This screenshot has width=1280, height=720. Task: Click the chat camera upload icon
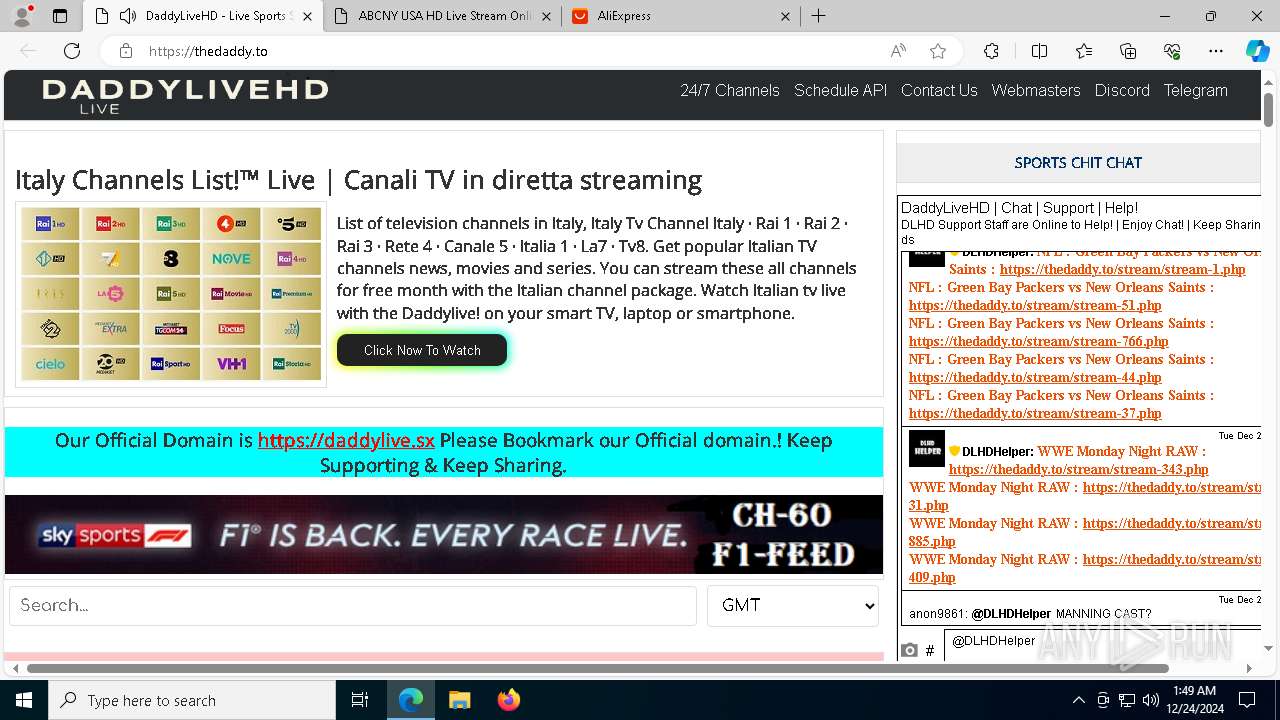[x=909, y=651]
